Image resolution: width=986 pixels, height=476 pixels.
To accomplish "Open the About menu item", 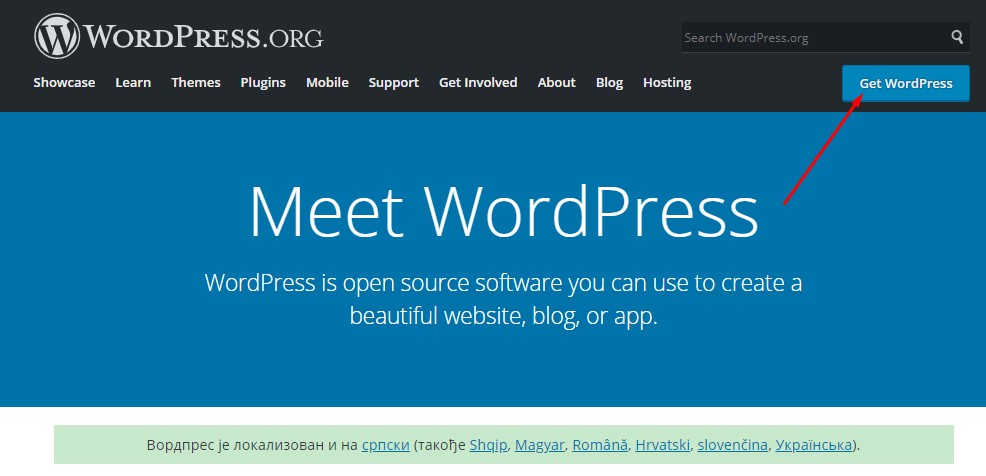I will pos(557,82).
